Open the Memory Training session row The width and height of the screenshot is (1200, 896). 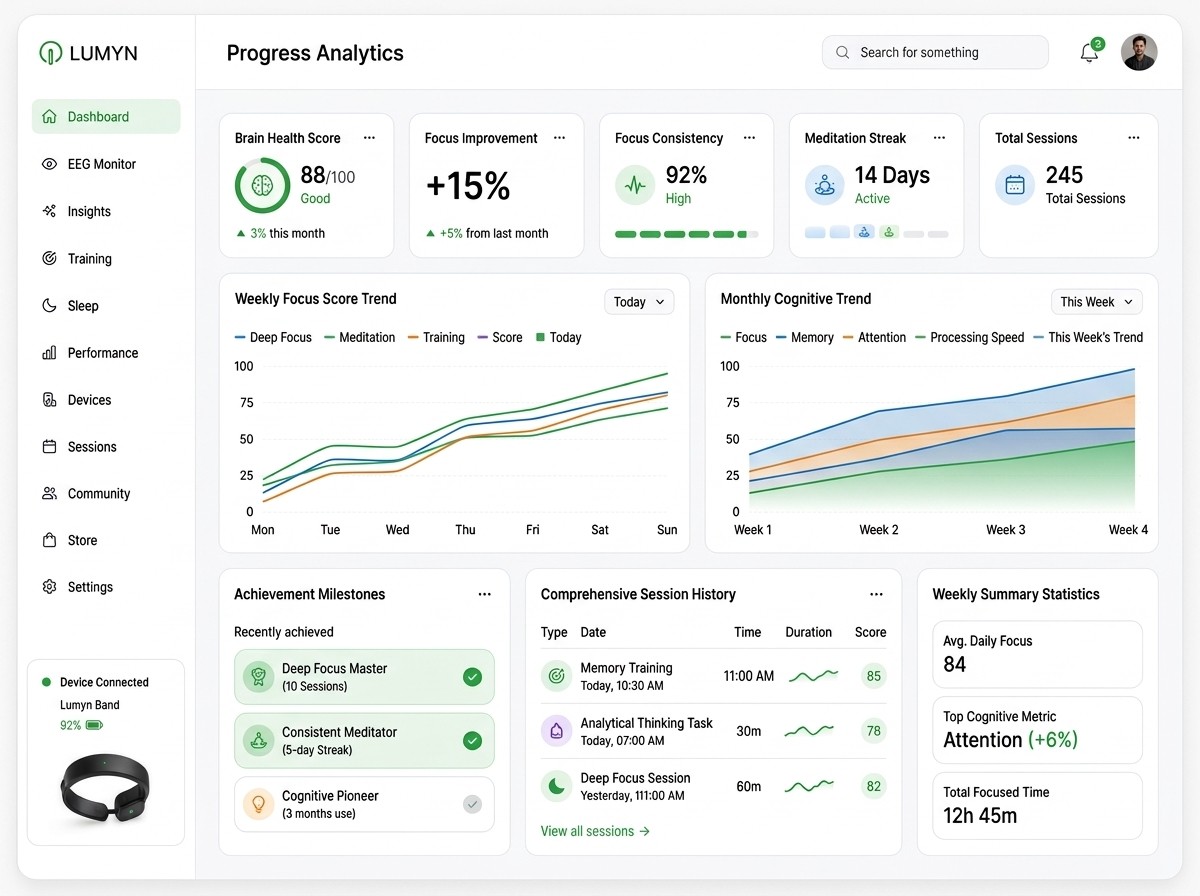pyautogui.click(x=714, y=676)
